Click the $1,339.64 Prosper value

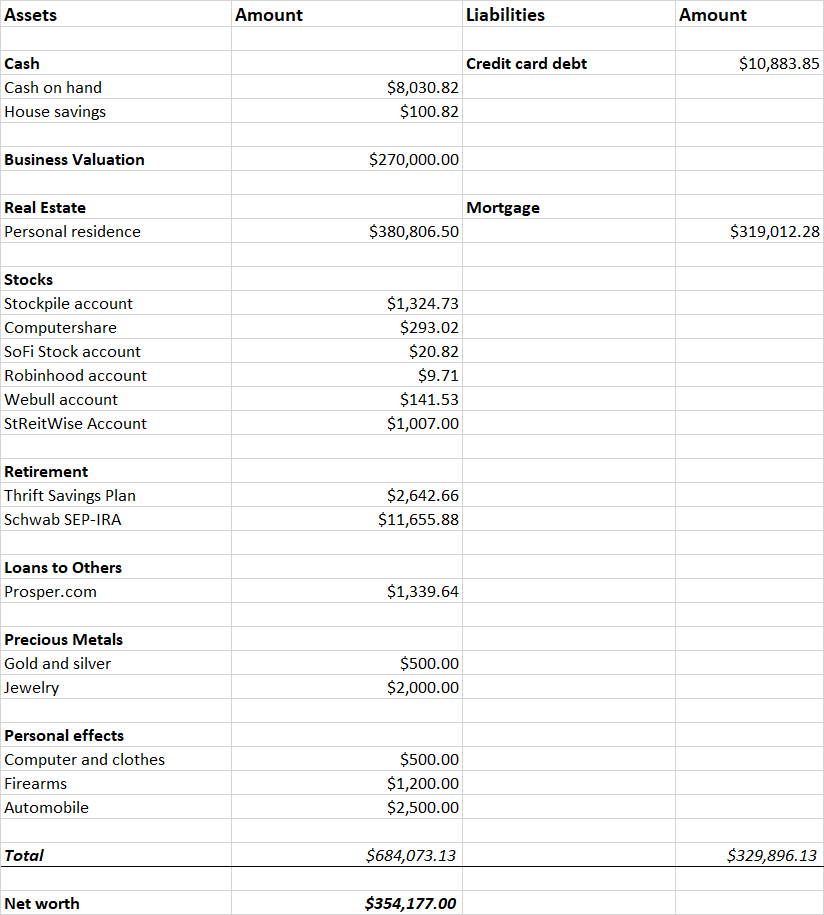(423, 592)
